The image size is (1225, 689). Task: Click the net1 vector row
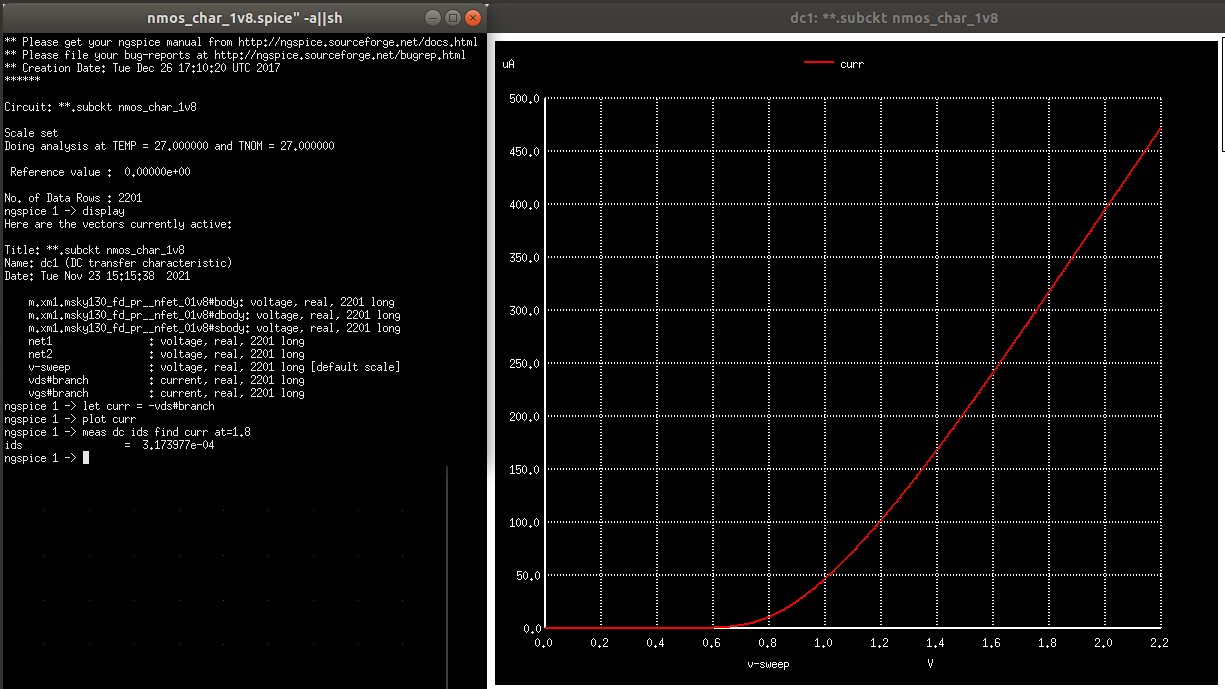[x=167, y=341]
